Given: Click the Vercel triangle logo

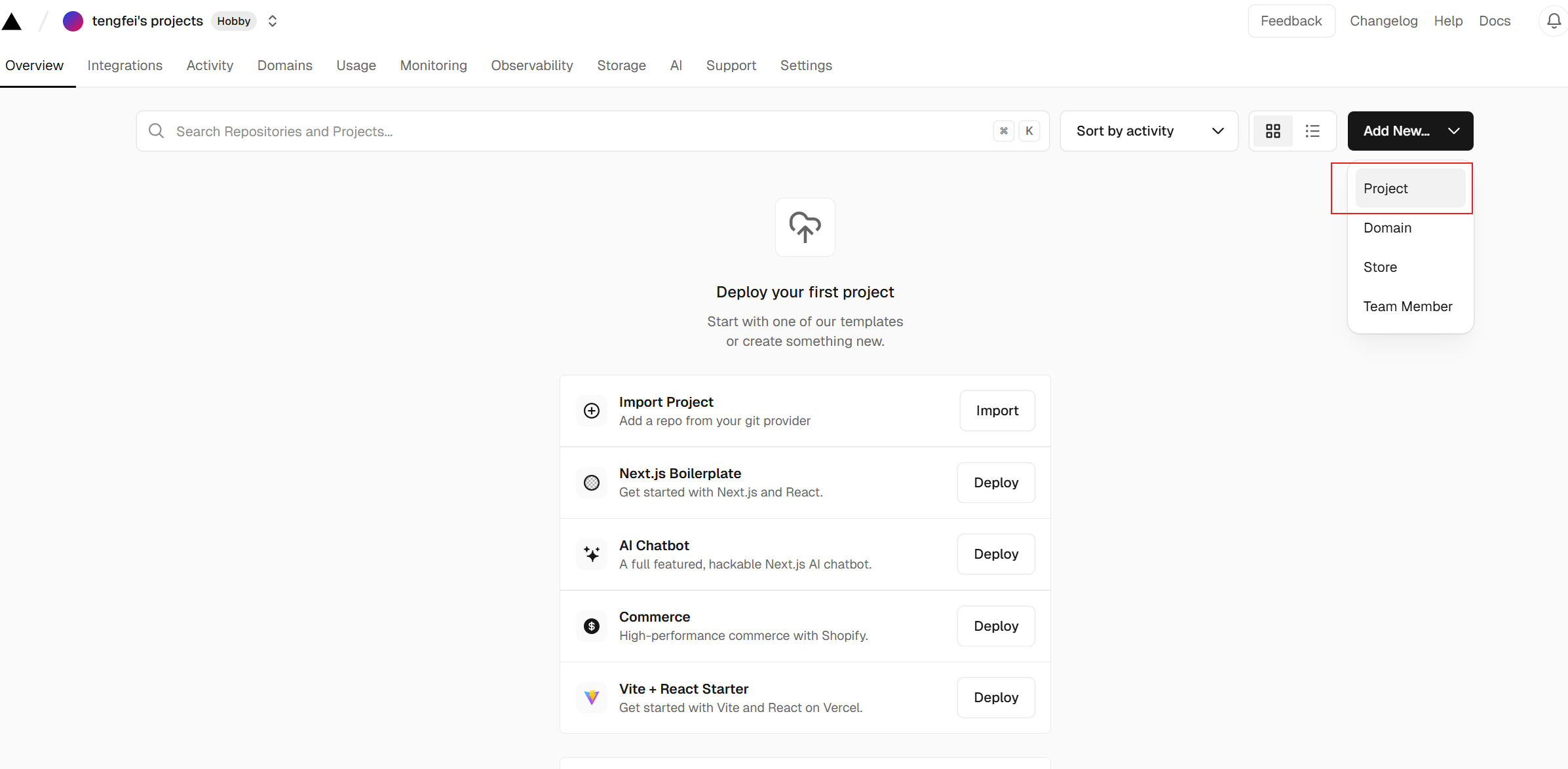Looking at the screenshot, I should pyautogui.click(x=12, y=22).
